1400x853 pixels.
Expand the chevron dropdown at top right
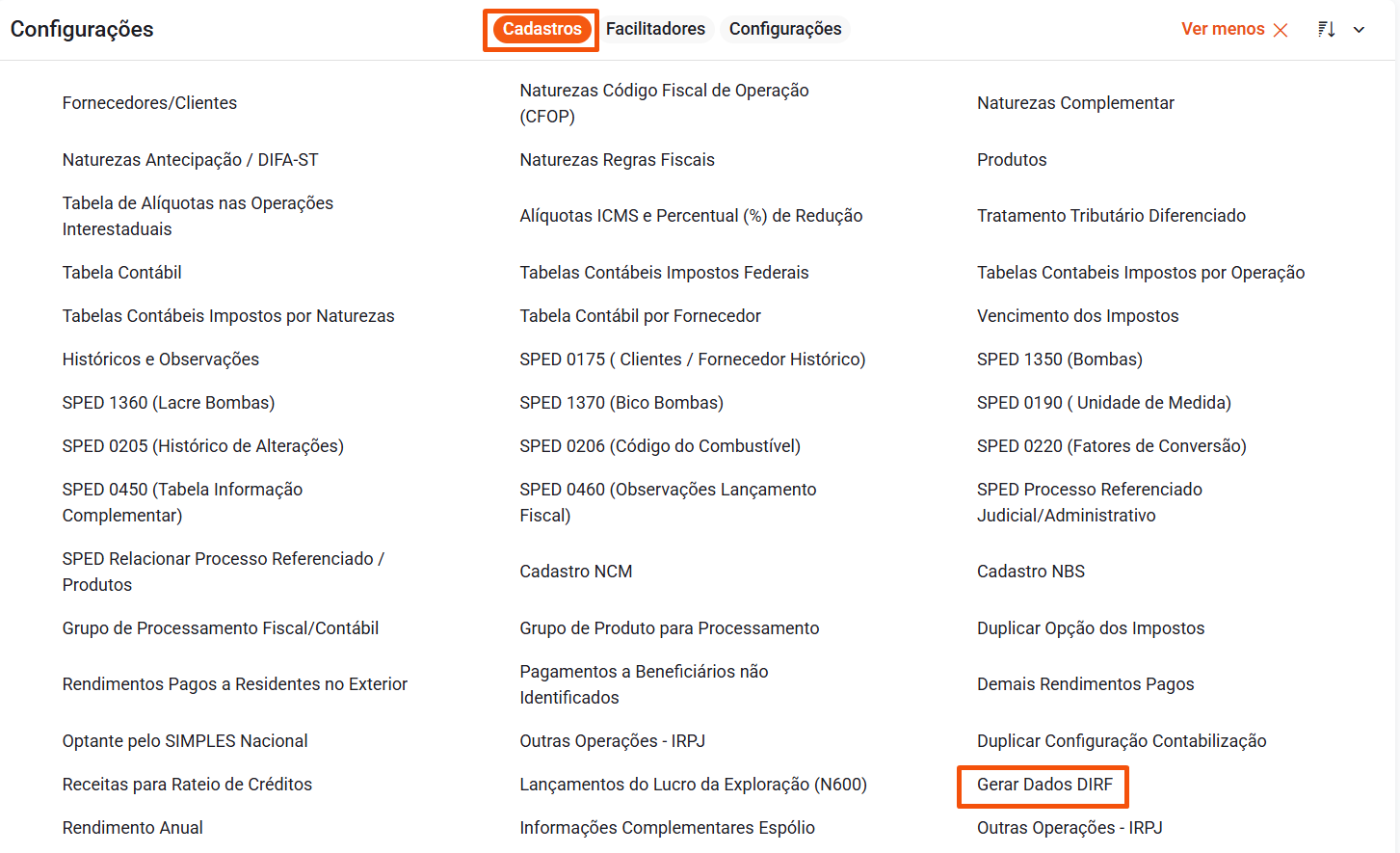pyautogui.click(x=1359, y=30)
